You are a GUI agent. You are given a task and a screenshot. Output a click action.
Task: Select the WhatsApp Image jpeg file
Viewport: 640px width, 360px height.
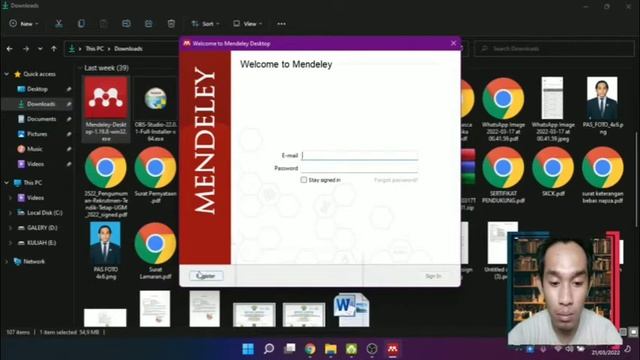click(553, 109)
